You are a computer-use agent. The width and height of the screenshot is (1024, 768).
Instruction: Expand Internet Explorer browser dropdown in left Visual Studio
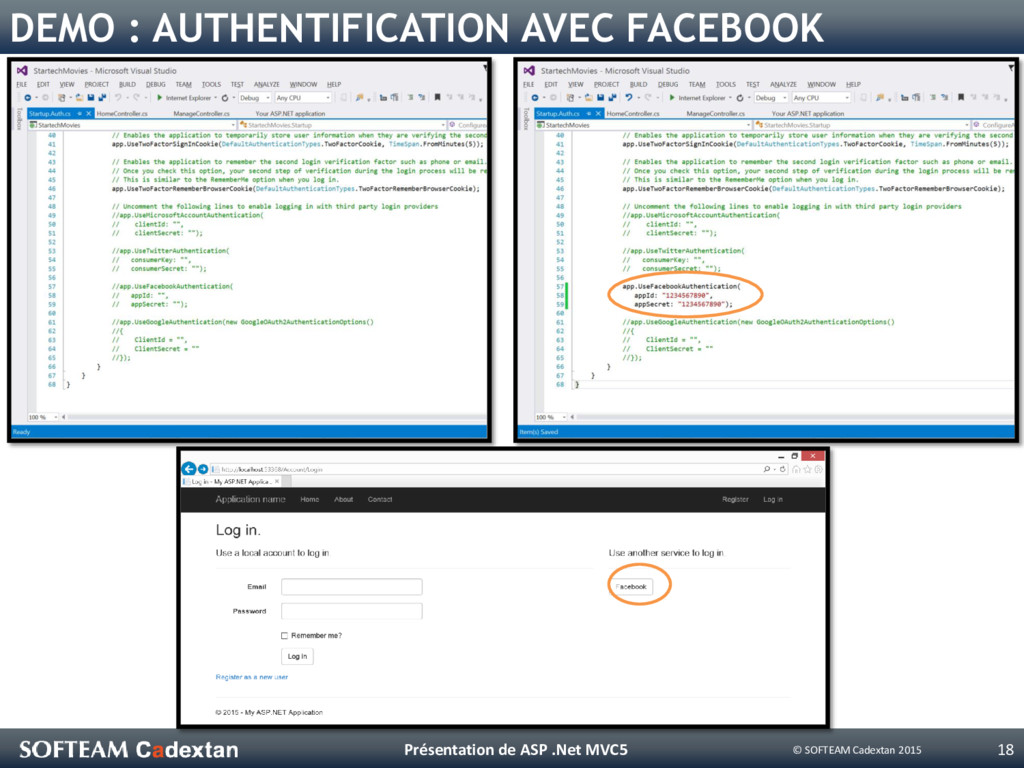pos(216,98)
